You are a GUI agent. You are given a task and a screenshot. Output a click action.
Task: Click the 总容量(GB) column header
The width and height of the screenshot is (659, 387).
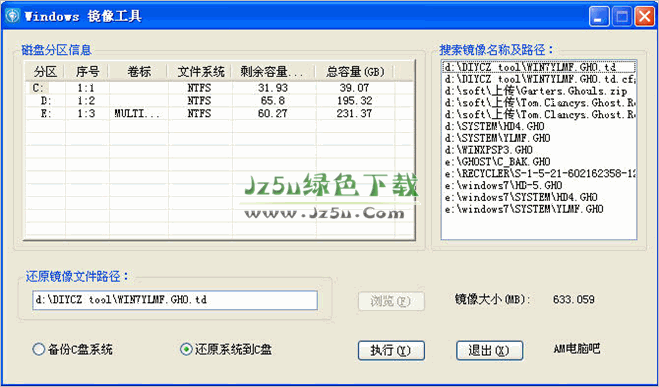[354, 71]
